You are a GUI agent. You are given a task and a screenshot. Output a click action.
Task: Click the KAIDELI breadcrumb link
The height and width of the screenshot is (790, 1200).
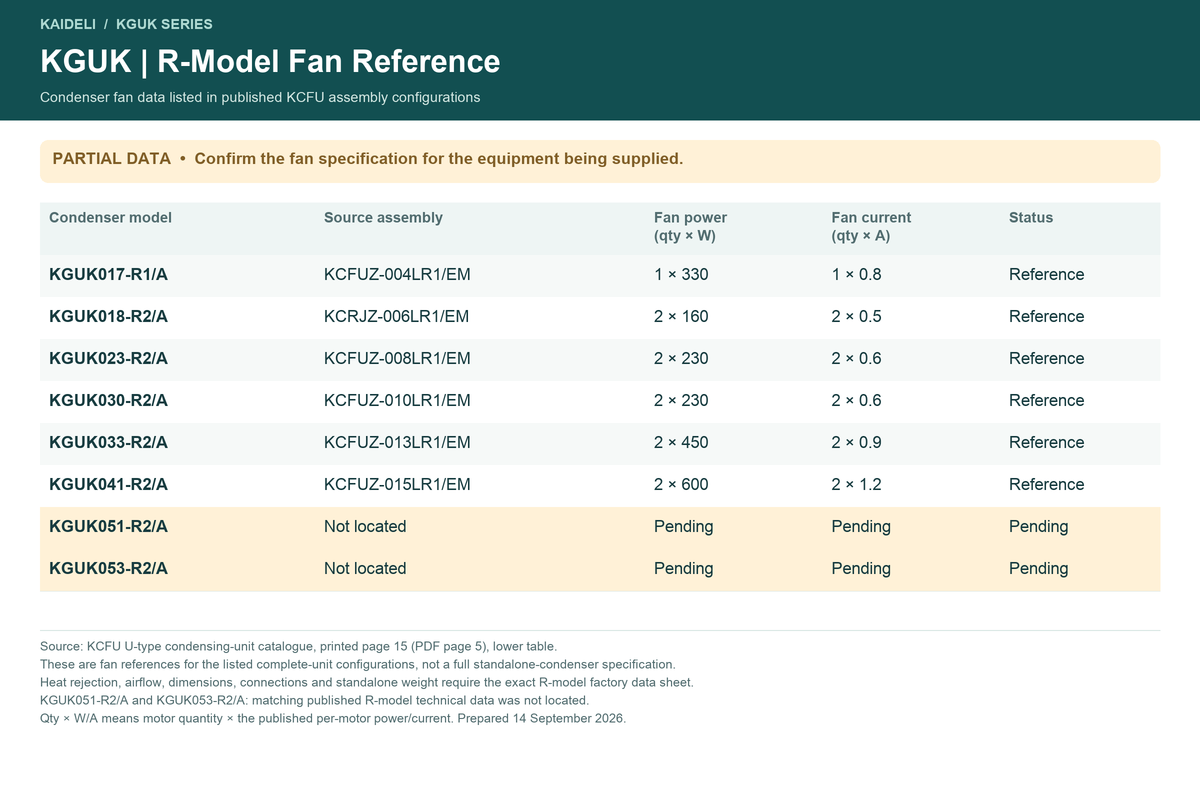pos(68,24)
